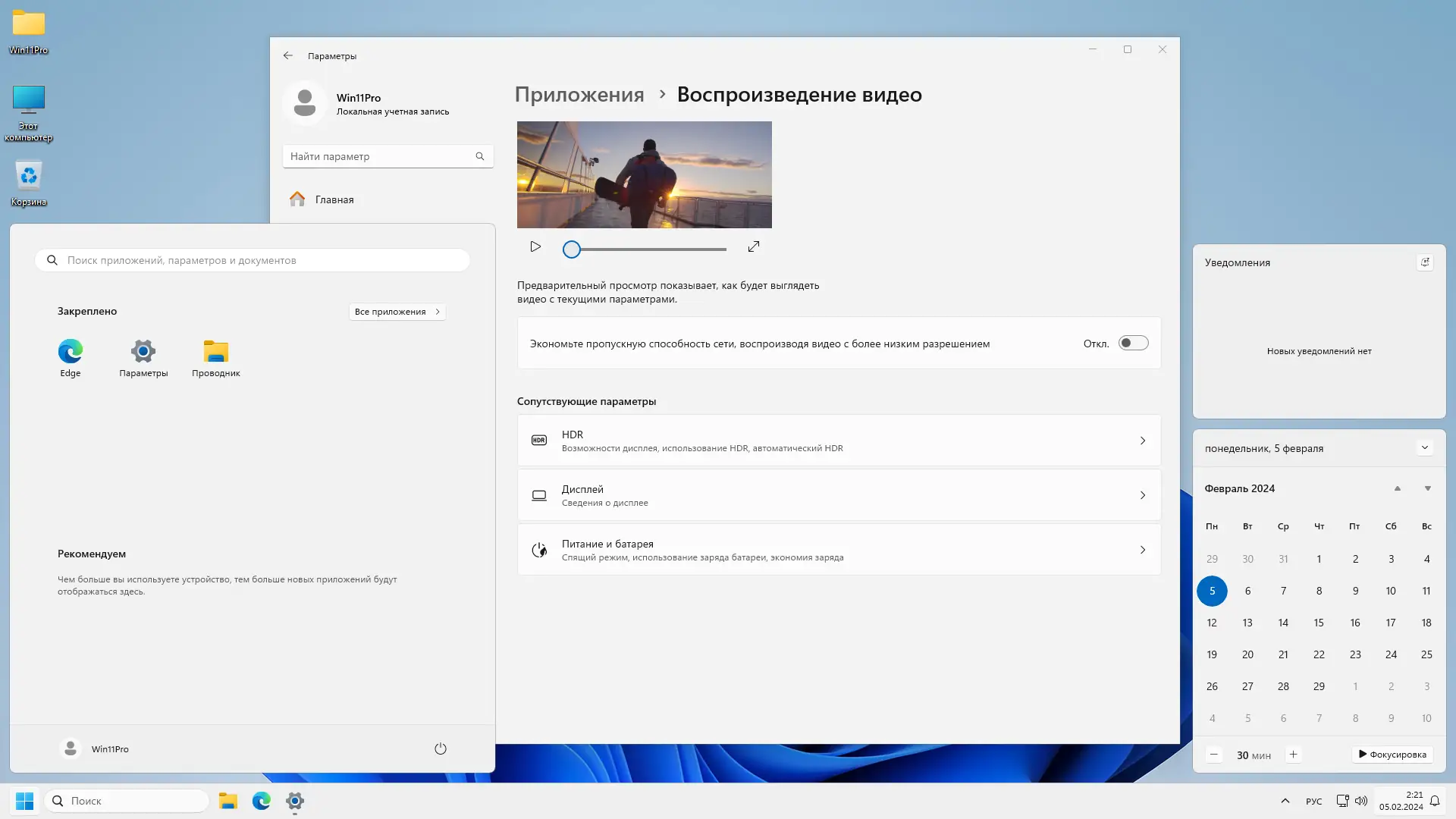Enable saving network bandwidth for video
The image size is (1456, 819).
pyautogui.click(x=1134, y=343)
